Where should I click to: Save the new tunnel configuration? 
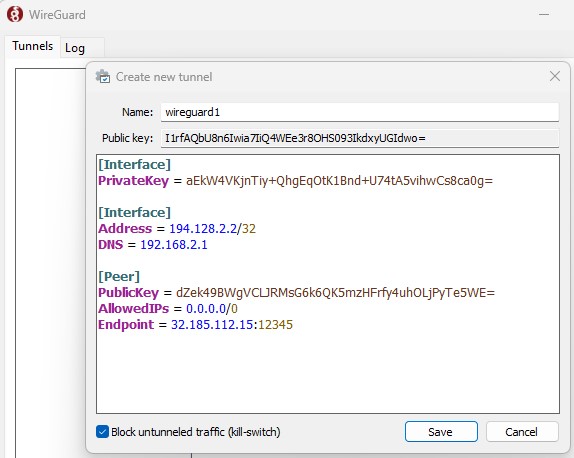tap(441, 432)
